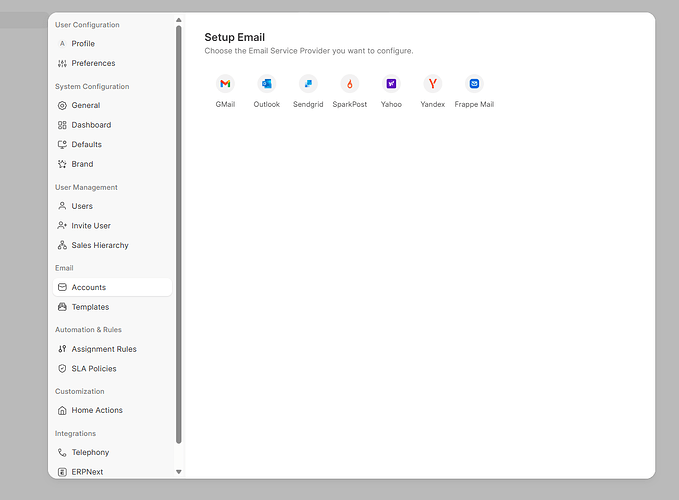Go to General system configuration

(113, 105)
